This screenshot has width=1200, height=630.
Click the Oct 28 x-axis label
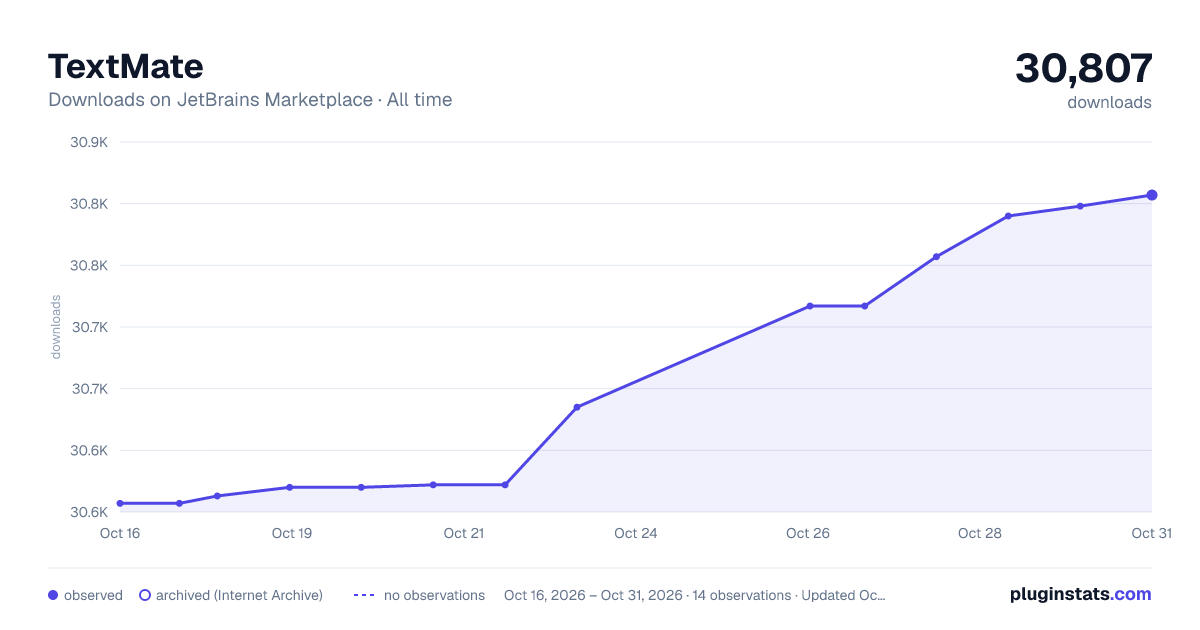pos(980,533)
